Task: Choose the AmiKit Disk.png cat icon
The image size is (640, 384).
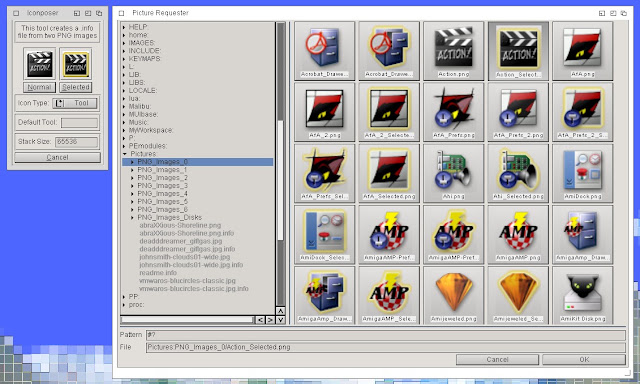Action: pyautogui.click(x=582, y=295)
